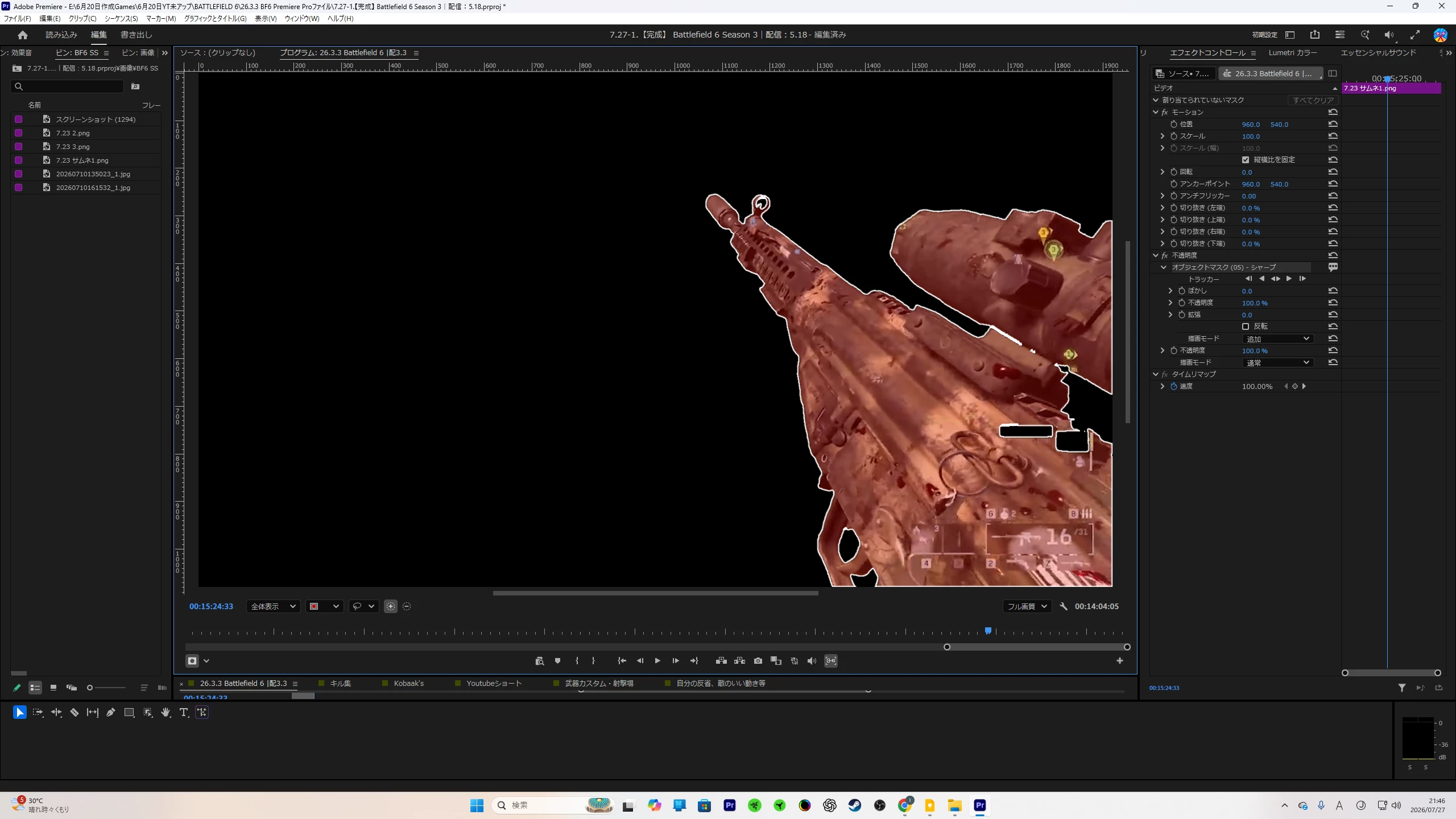1456x819 pixels.
Task: Toggle Anchor Point stopwatch animation
Action: pyautogui.click(x=1174, y=184)
